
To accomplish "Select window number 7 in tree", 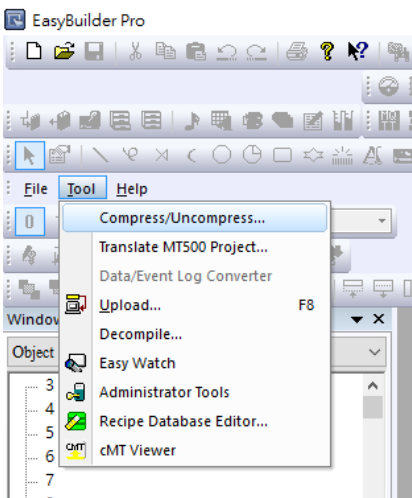I will [x=50, y=480].
